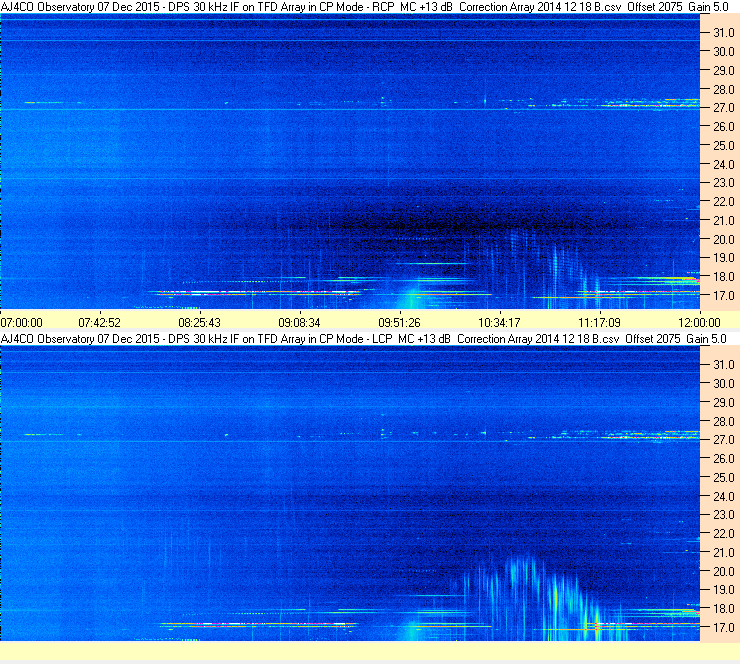The height and width of the screenshot is (664, 740).
Task: Click the 22.0 frequency label on RCP chart
Action: coord(723,202)
